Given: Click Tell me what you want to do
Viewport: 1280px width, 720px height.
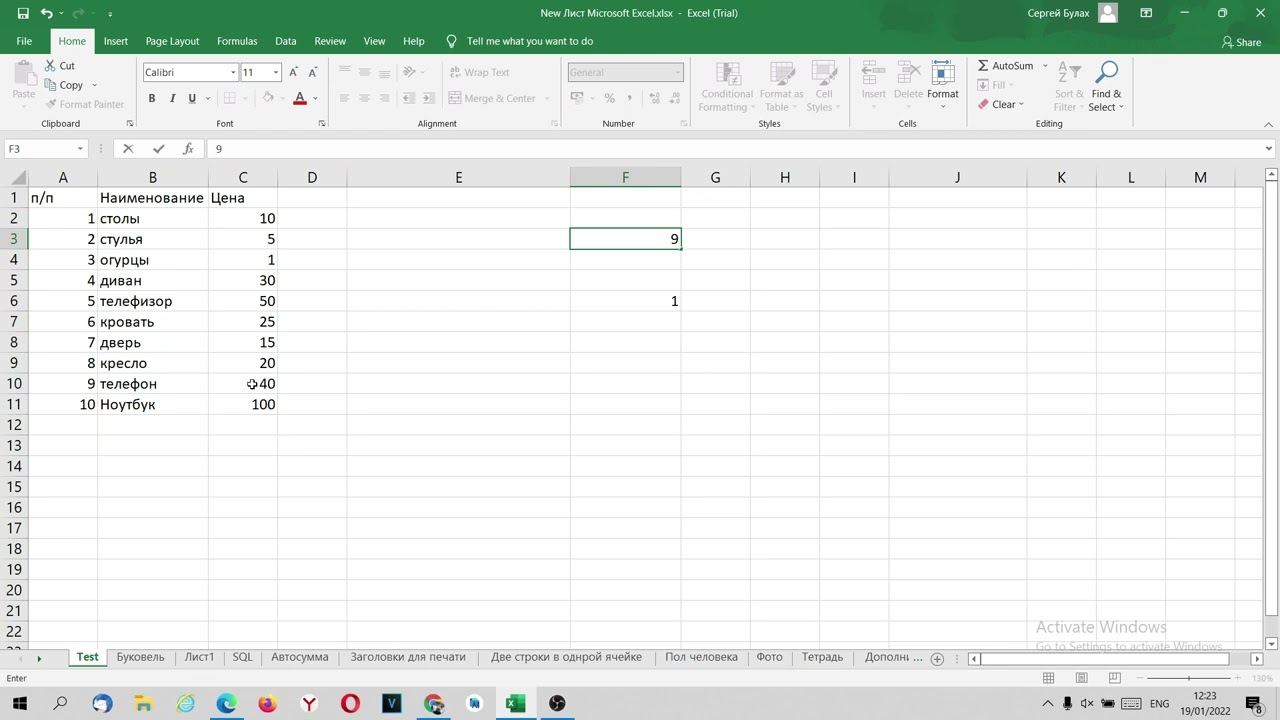Looking at the screenshot, I should pos(530,41).
